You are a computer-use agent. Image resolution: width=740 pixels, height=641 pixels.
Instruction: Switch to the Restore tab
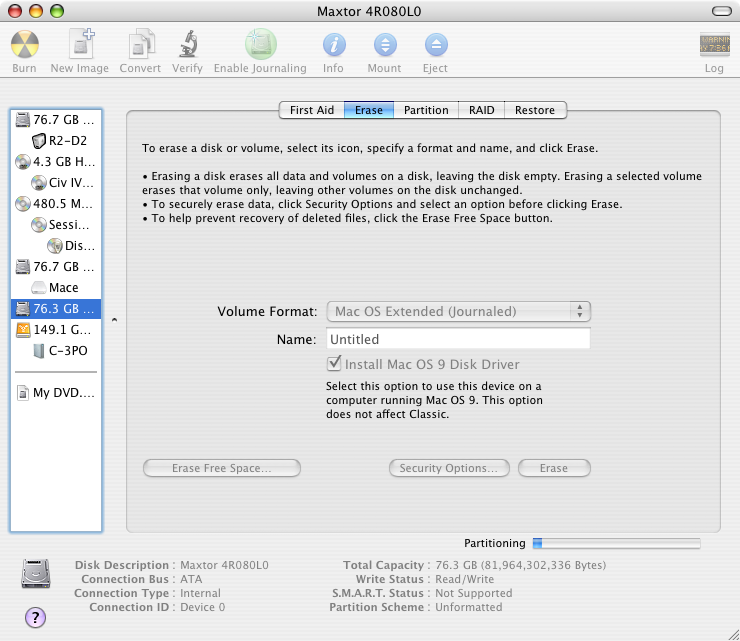point(535,110)
